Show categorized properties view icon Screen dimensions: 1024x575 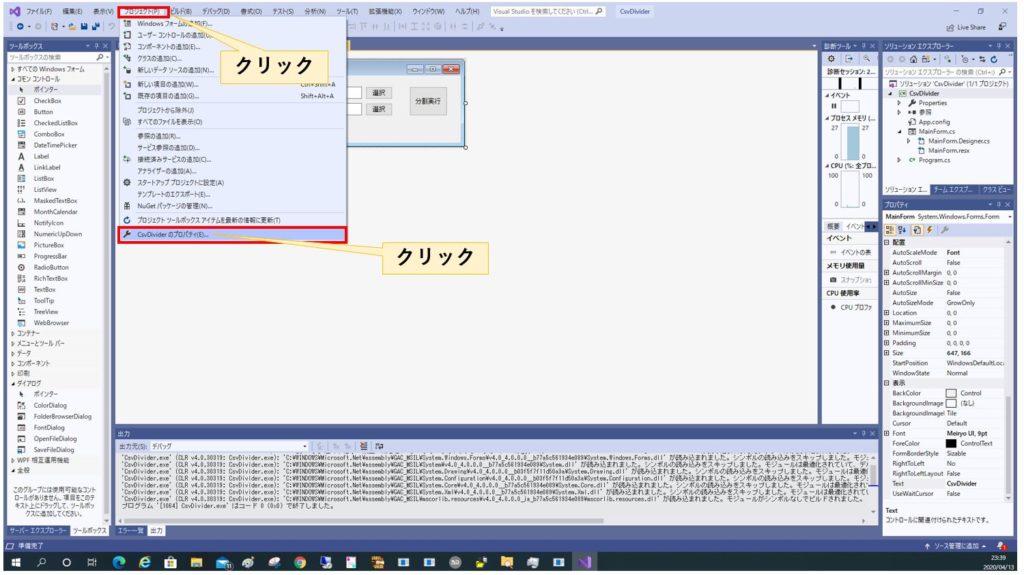click(889, 230)
